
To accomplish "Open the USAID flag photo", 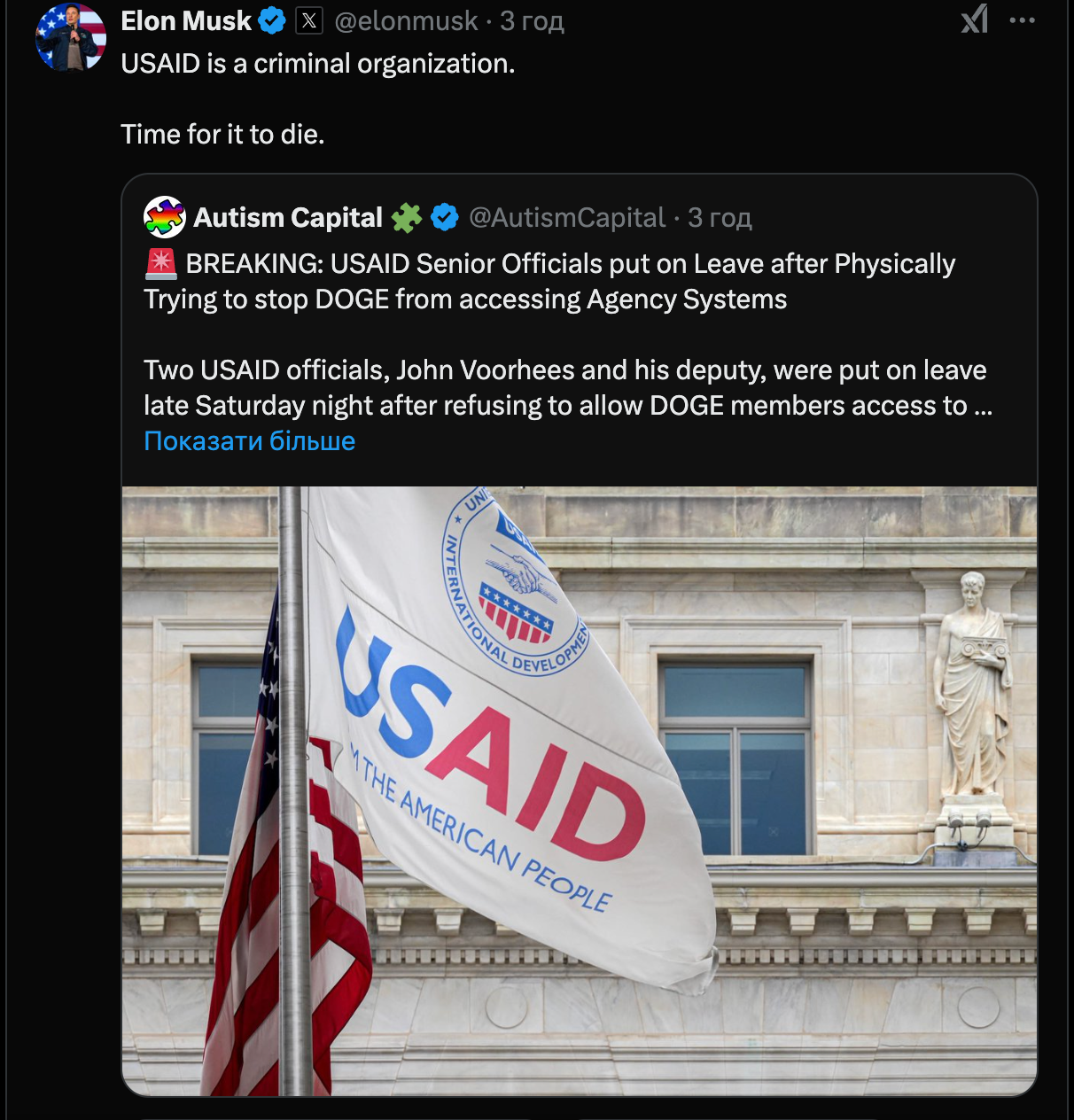I will point(580,790).
